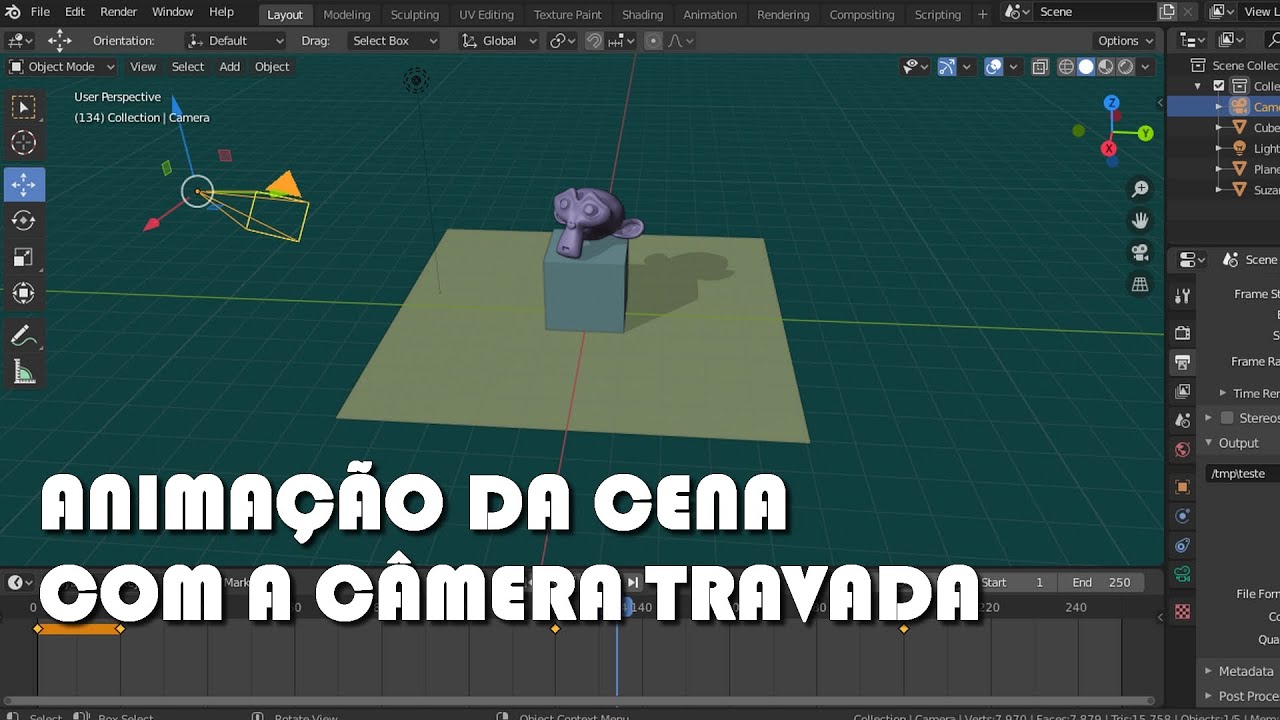Toggle the viewport overlays button
The image size is (1280, 720).
tap(994, 67)
